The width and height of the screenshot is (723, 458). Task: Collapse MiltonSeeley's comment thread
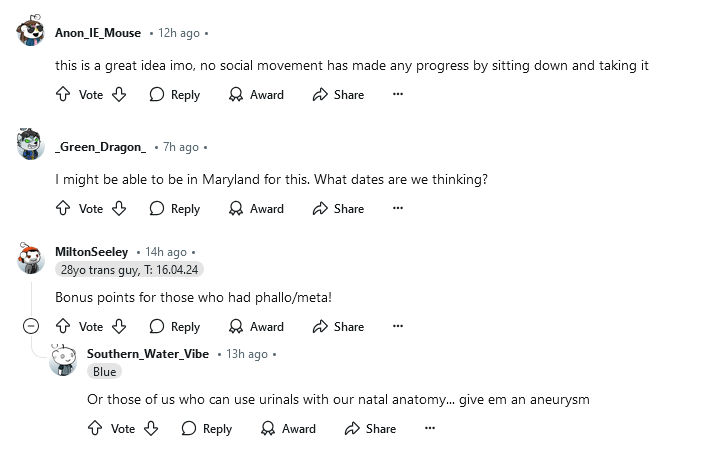click(x=31, y=327)
